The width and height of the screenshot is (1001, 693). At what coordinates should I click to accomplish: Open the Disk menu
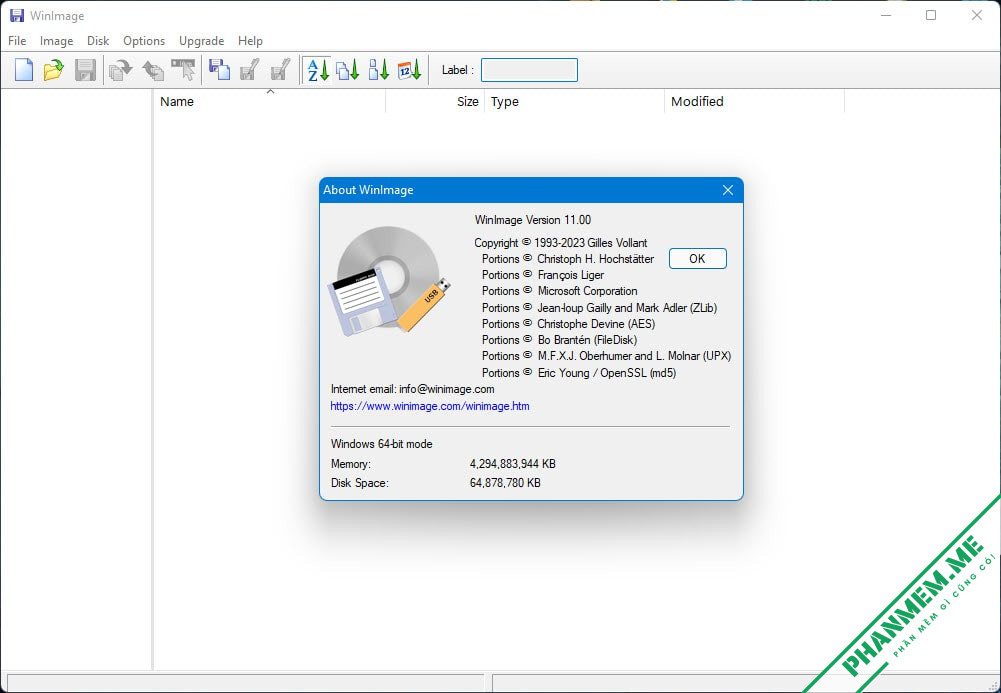(98, 41)
